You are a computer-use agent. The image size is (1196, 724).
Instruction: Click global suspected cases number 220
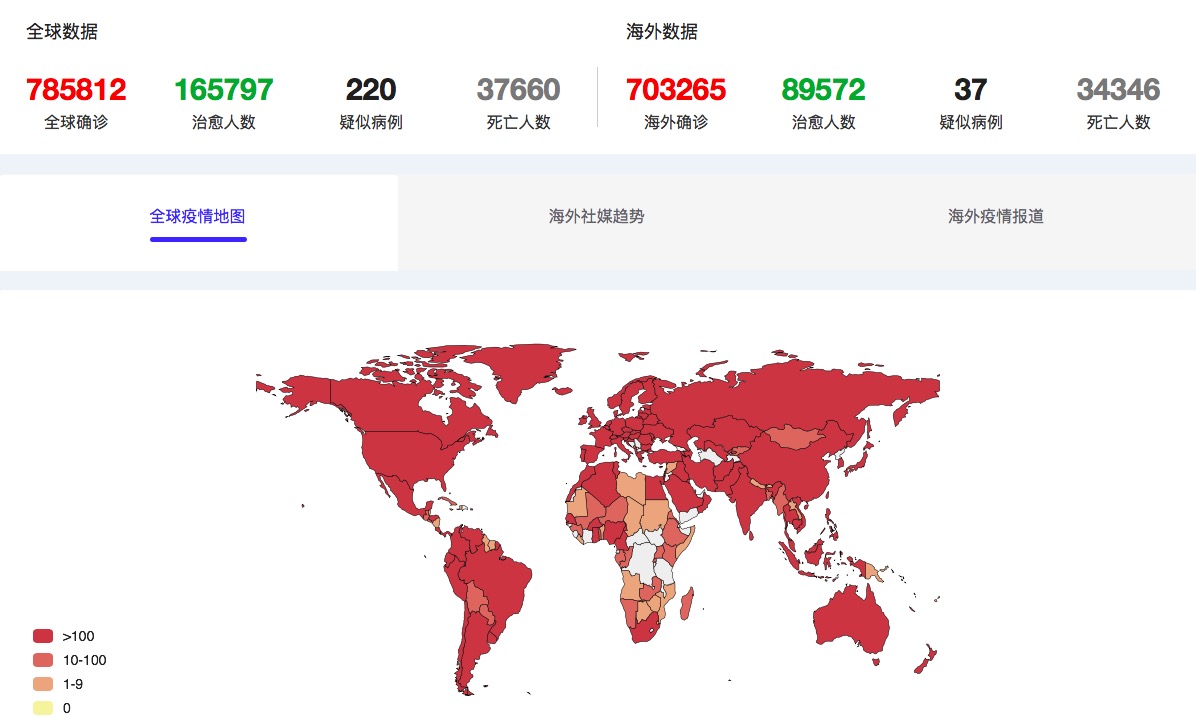click(371, 89)
